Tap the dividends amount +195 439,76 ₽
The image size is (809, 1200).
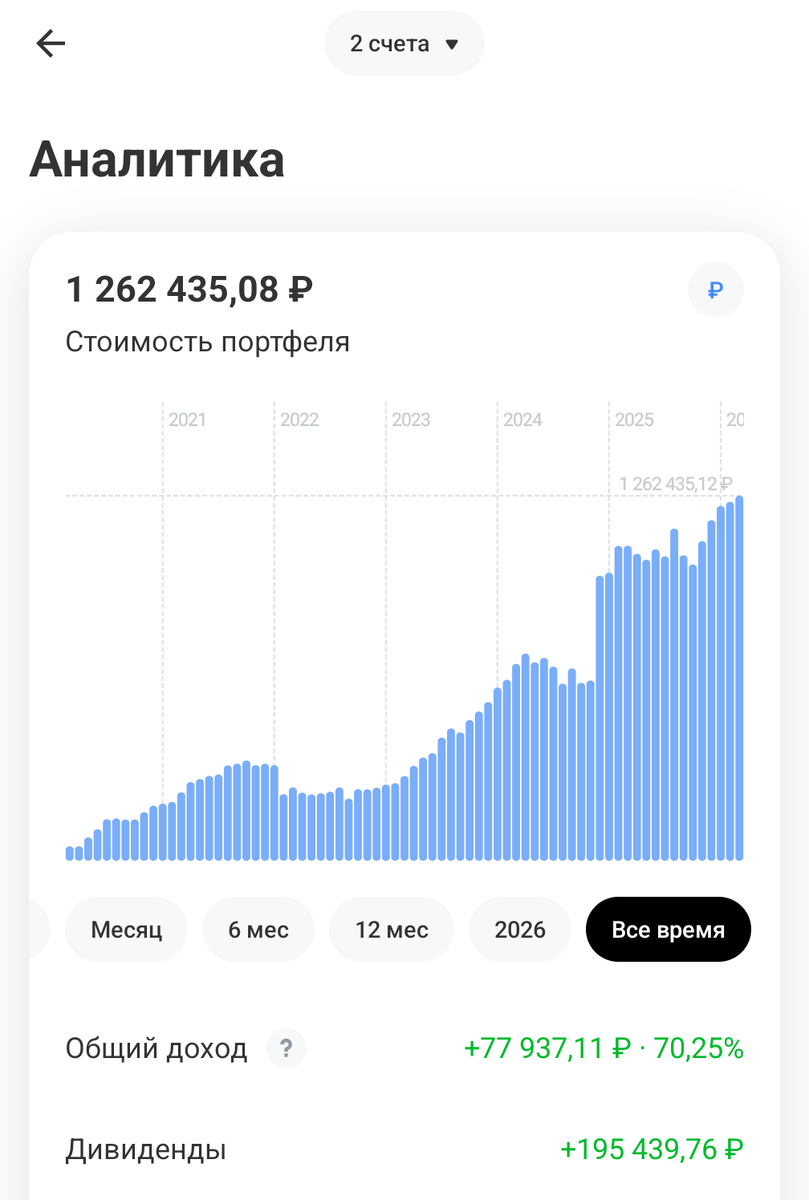click(x=651, y=1149)
